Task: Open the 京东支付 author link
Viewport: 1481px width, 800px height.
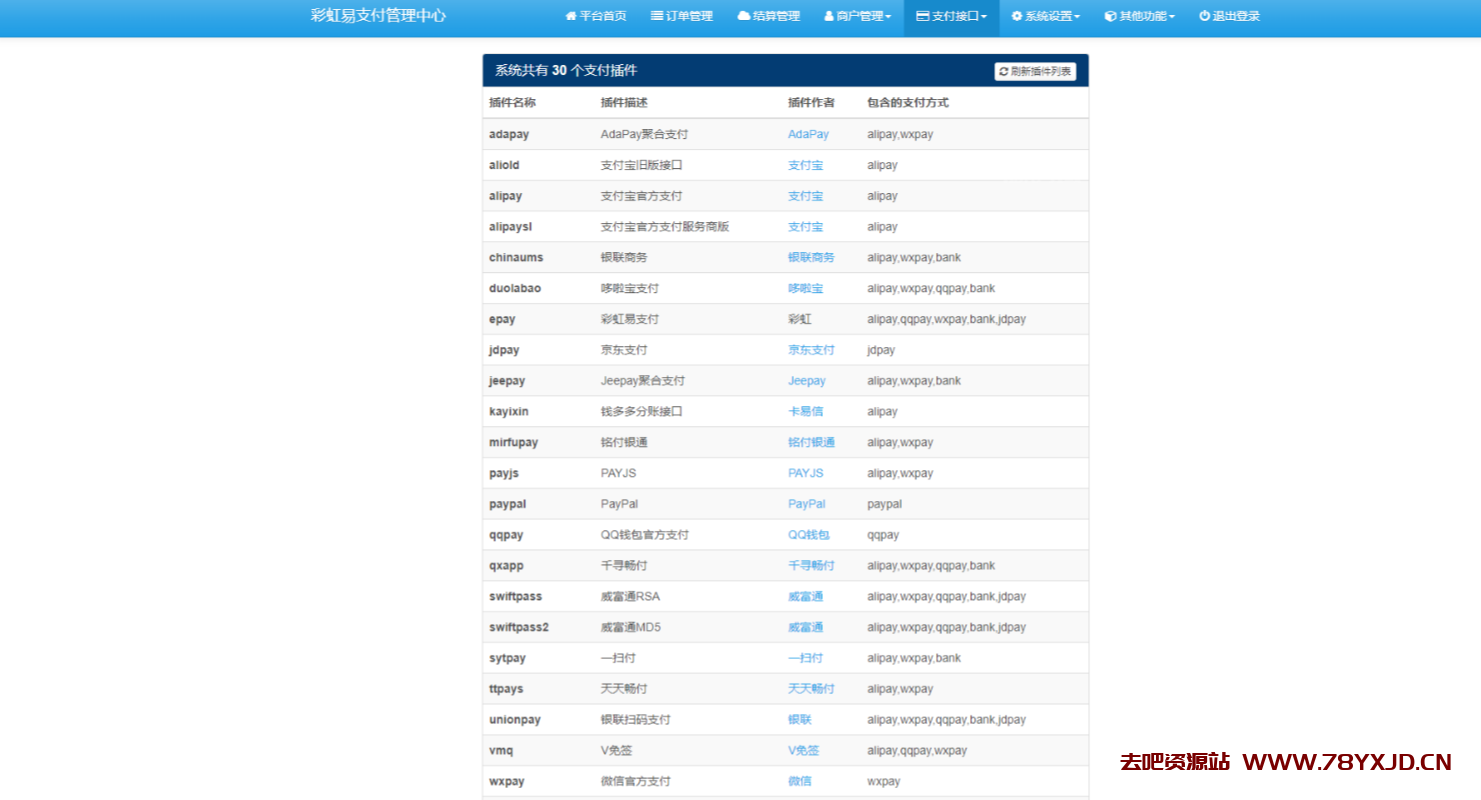Action: (811, 350)
